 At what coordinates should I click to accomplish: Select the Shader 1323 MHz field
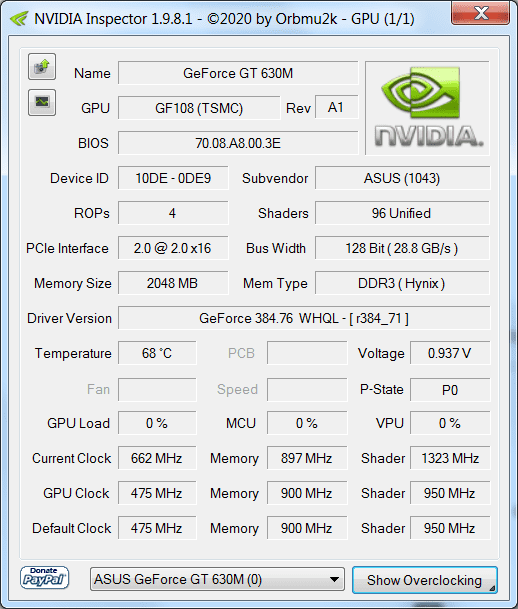click(x=450, y=458)
